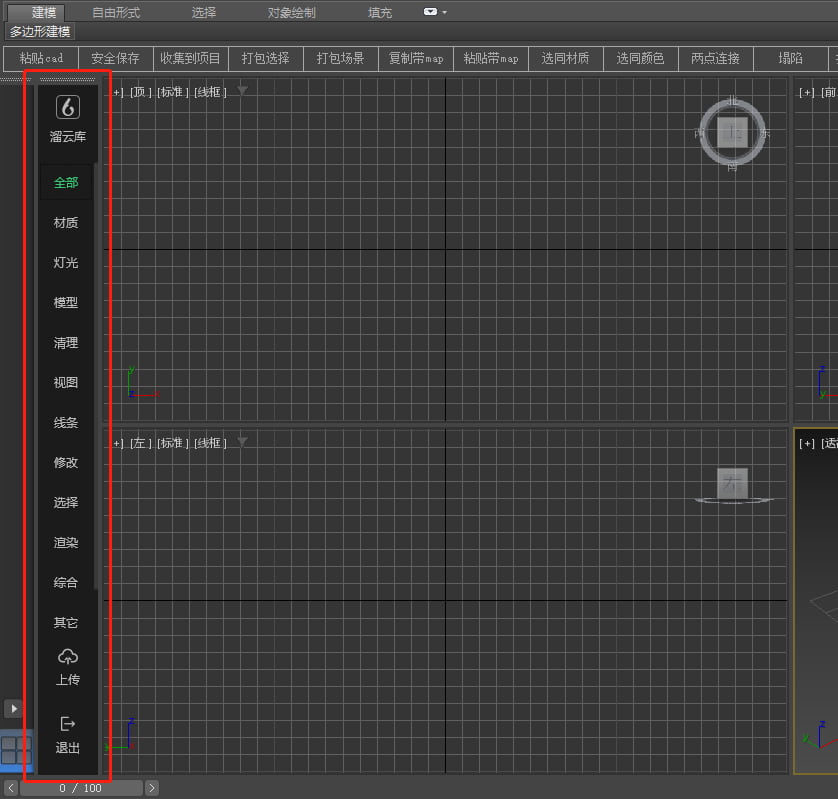Screen dimensions: 838x799
Task: Select 材质 category in sidebar
Action: click(x=66, y=222)
